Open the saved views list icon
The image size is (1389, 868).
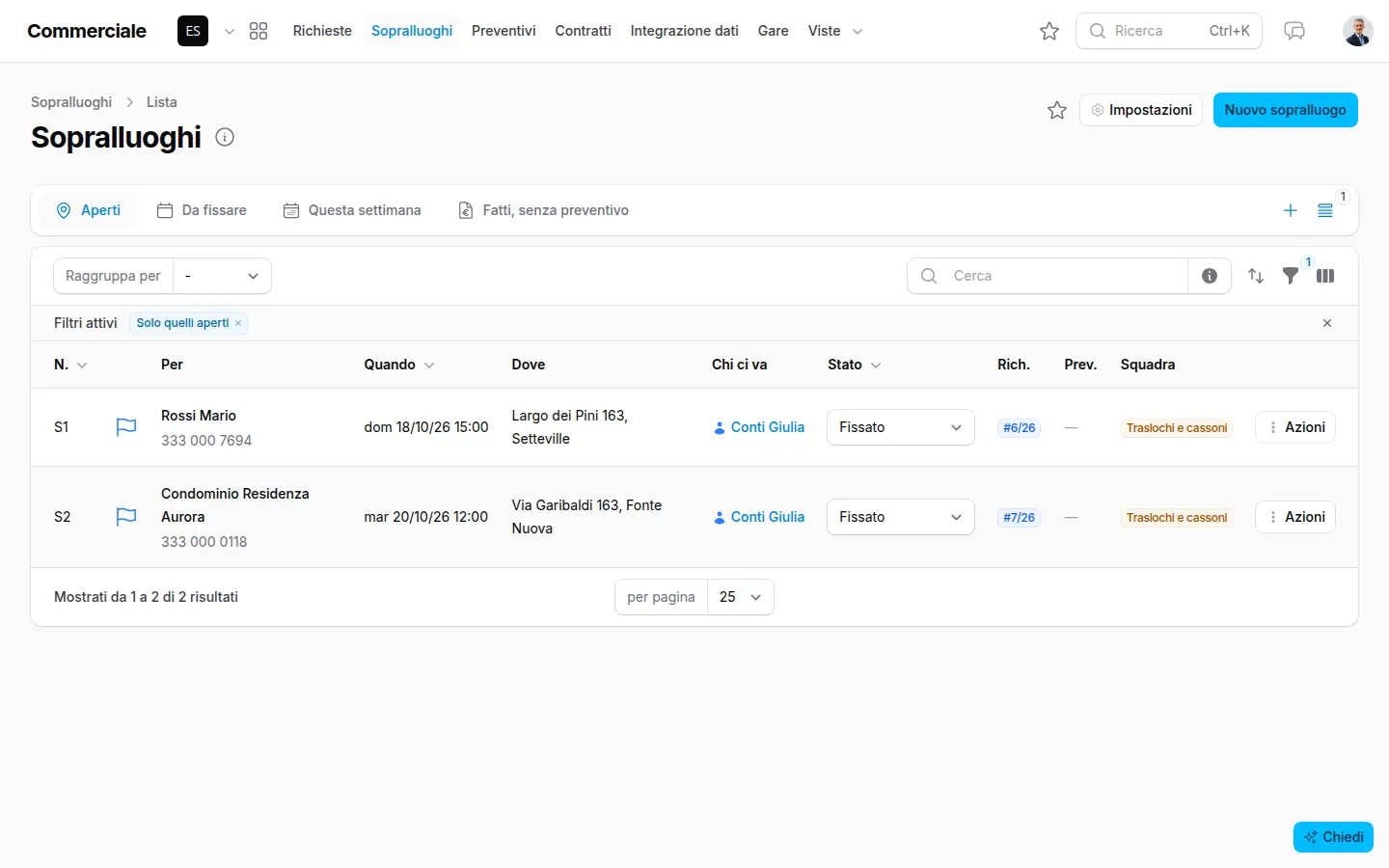(1325, 210)
